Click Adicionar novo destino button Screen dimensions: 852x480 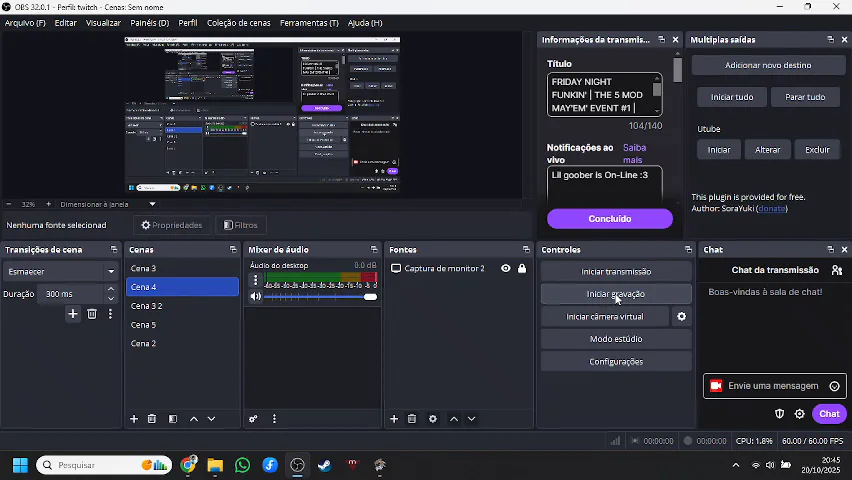point(768,65)
